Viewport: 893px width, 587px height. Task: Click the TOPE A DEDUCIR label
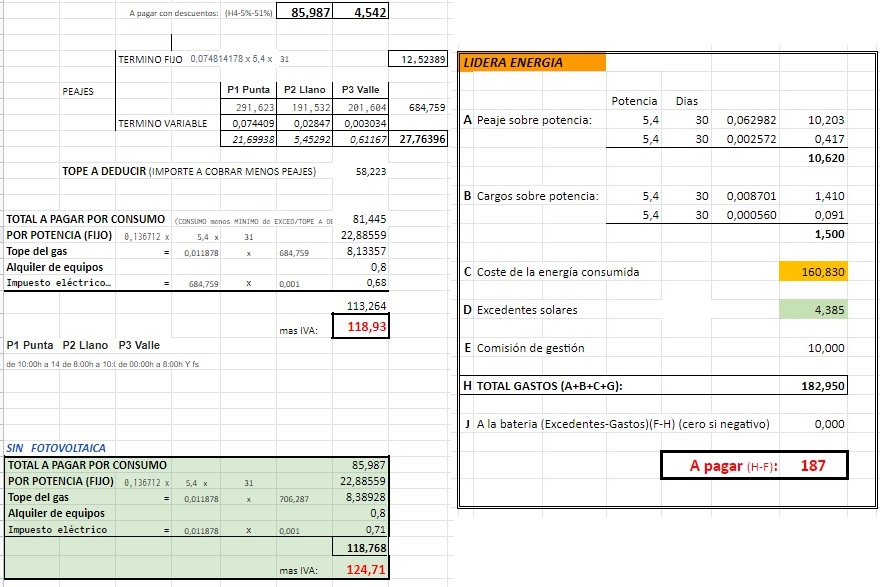point(104,171)
